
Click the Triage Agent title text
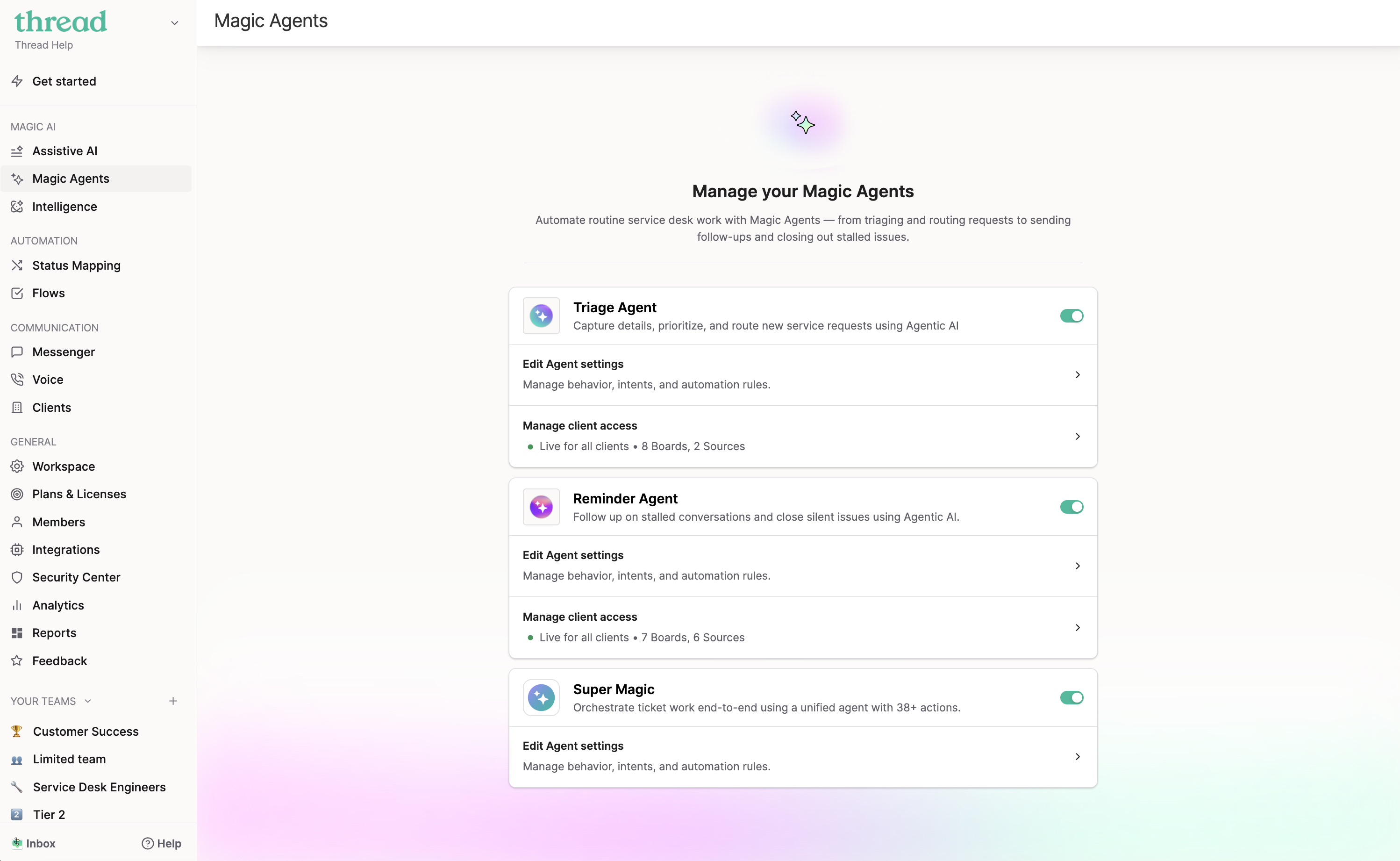[x=614, y=308]
